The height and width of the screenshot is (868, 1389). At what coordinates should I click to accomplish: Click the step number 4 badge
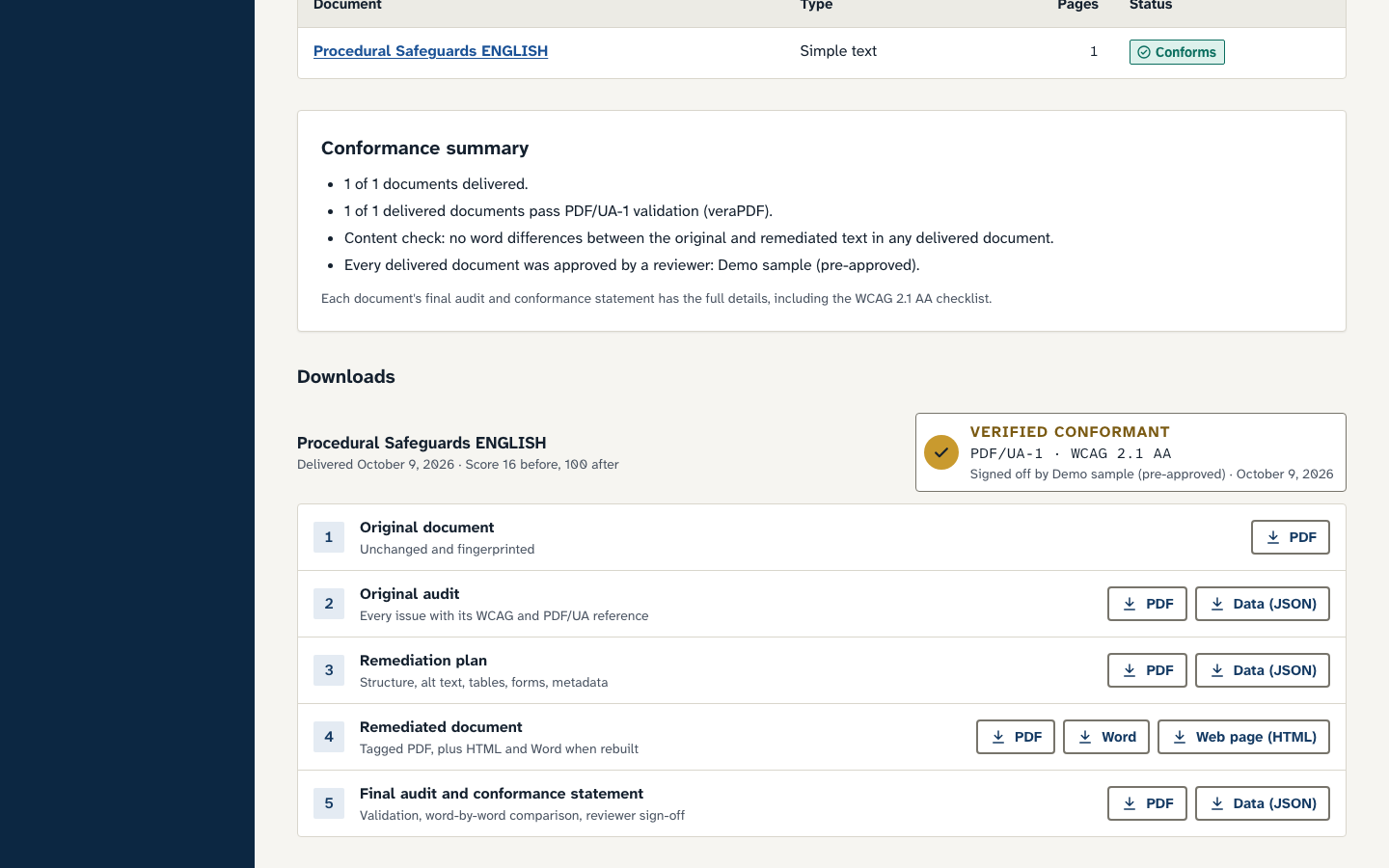pyautogui.click(x=329, y=737)
